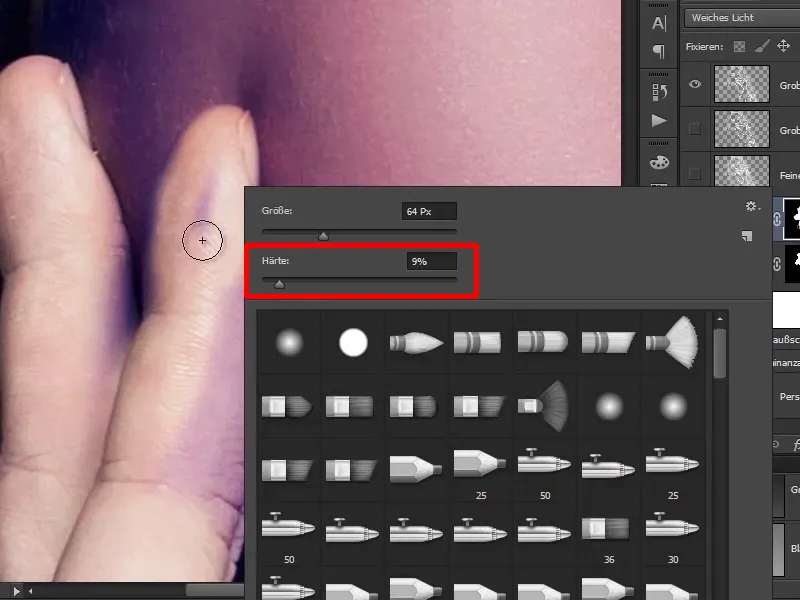This screenshot has height=600, width=800.
Task: Lock image pixels with brush icon in Fixieren
Action: click(762, 46)
